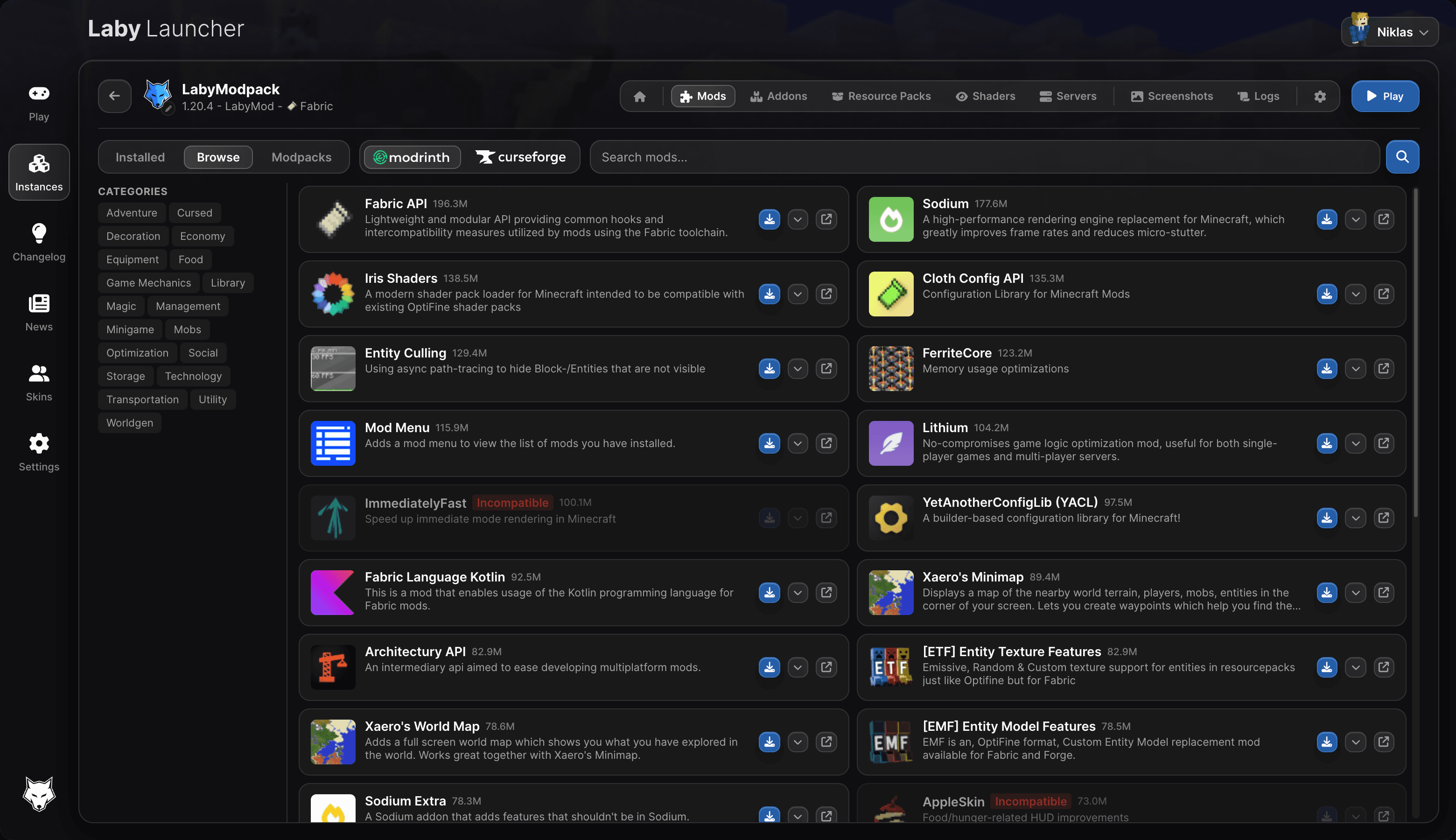Open Fabric API in external page
This screenshot has height=840, width=1456.
point(826,219)
